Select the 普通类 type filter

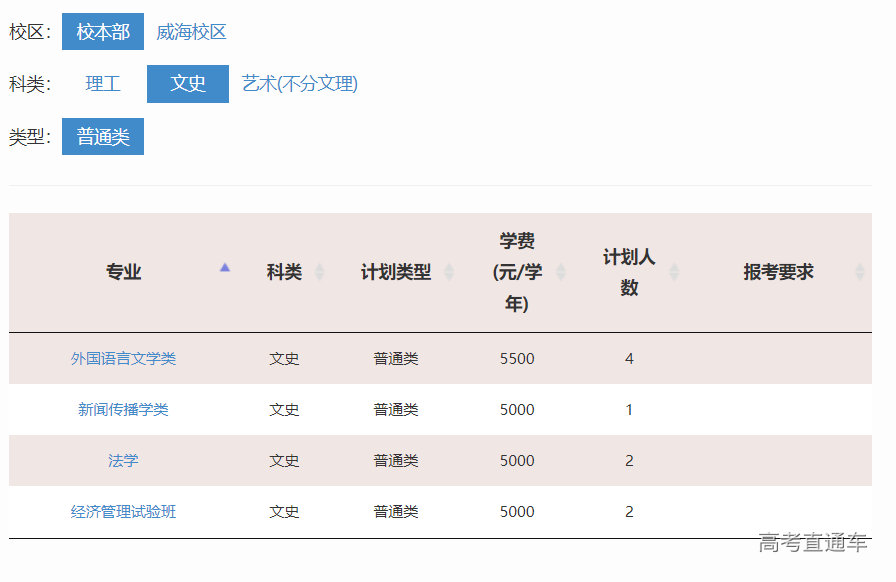(x=102, y=136)
